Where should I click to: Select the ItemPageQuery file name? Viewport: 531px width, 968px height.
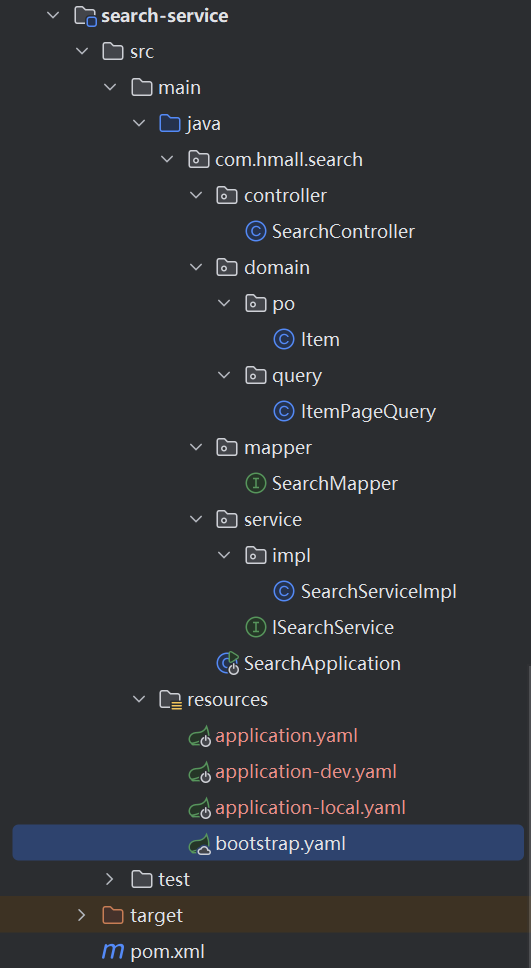pyautogui.click(x=369, y=412)
